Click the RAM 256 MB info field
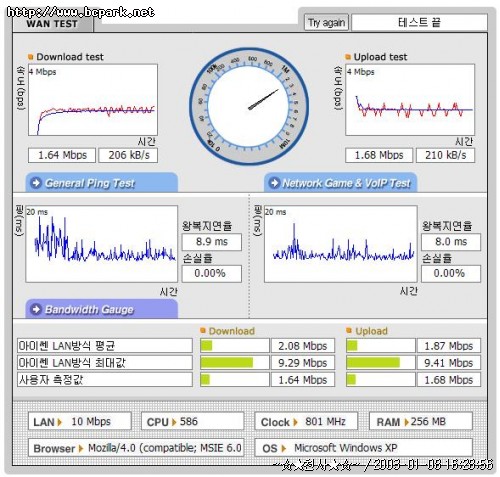The image size is (500, 477). point(421,421)
